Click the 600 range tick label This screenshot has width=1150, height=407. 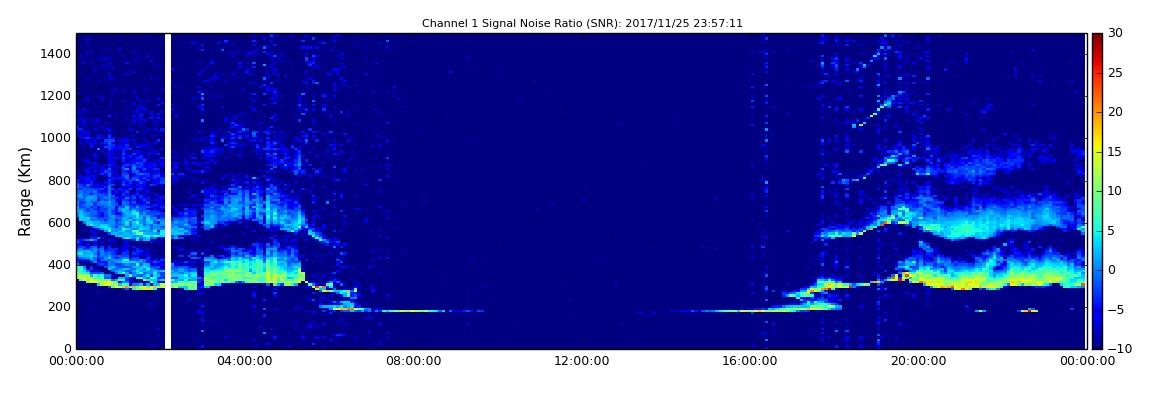click(60, 222)
